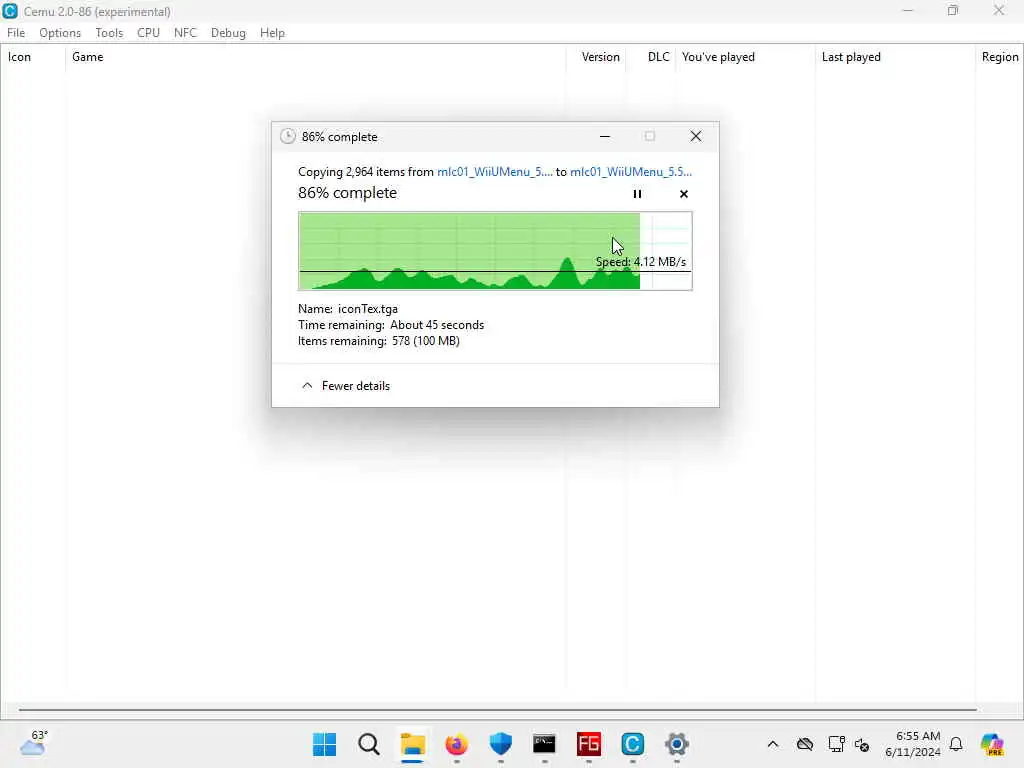
Task: Open the notifications bell icon
Action: [956, 744]
